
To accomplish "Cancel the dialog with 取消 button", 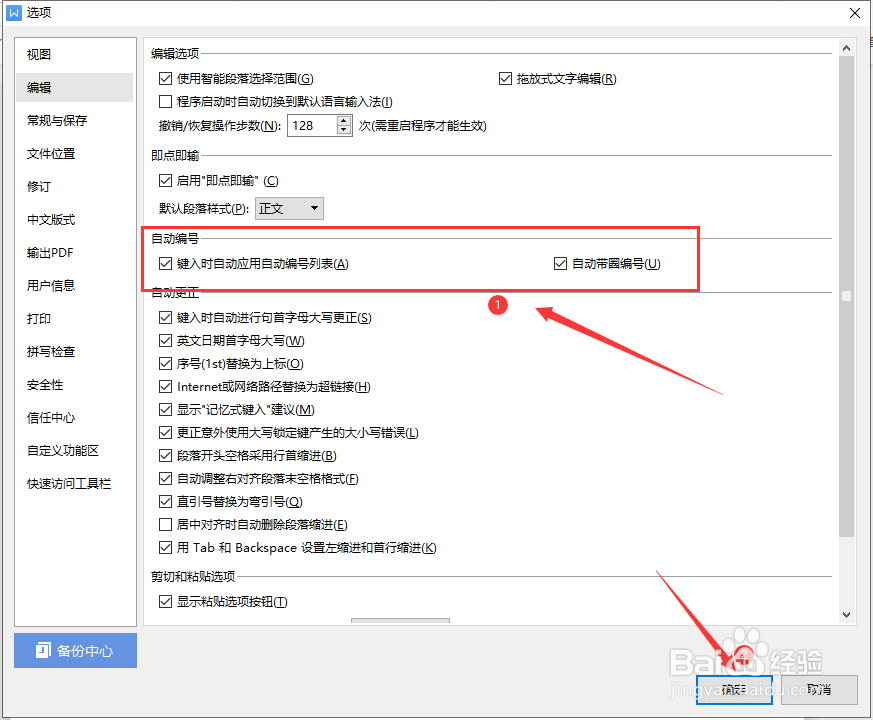I will pyautogui.click(x=819, y=690).
